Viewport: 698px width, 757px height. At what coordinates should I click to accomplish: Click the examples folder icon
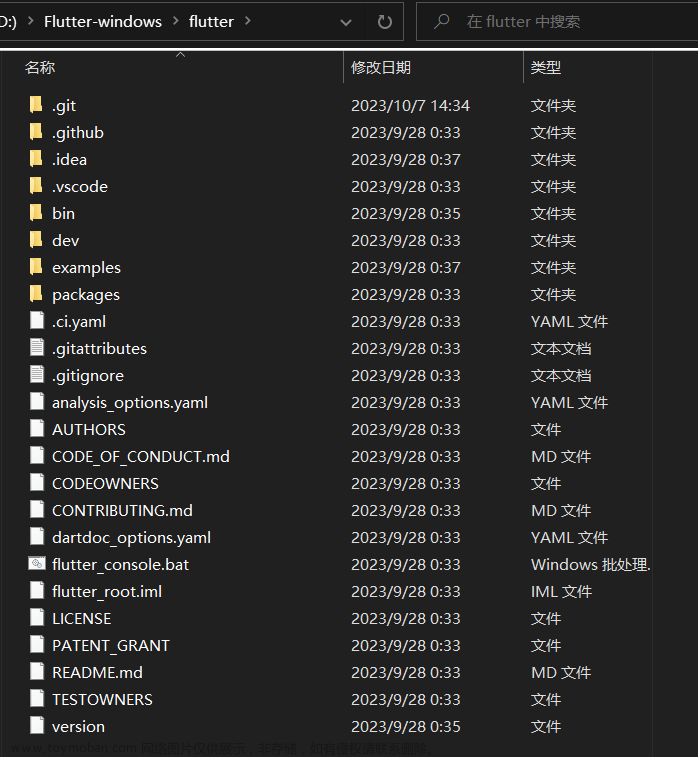coord(36,267)
